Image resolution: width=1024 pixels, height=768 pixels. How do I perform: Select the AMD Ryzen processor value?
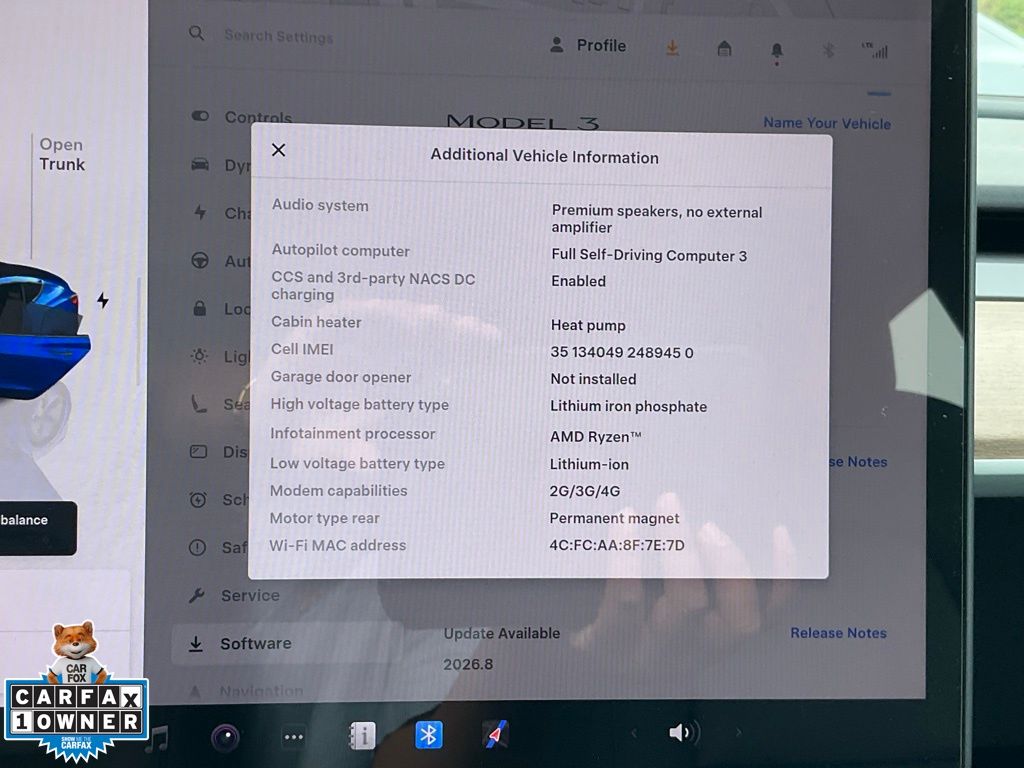596,437
